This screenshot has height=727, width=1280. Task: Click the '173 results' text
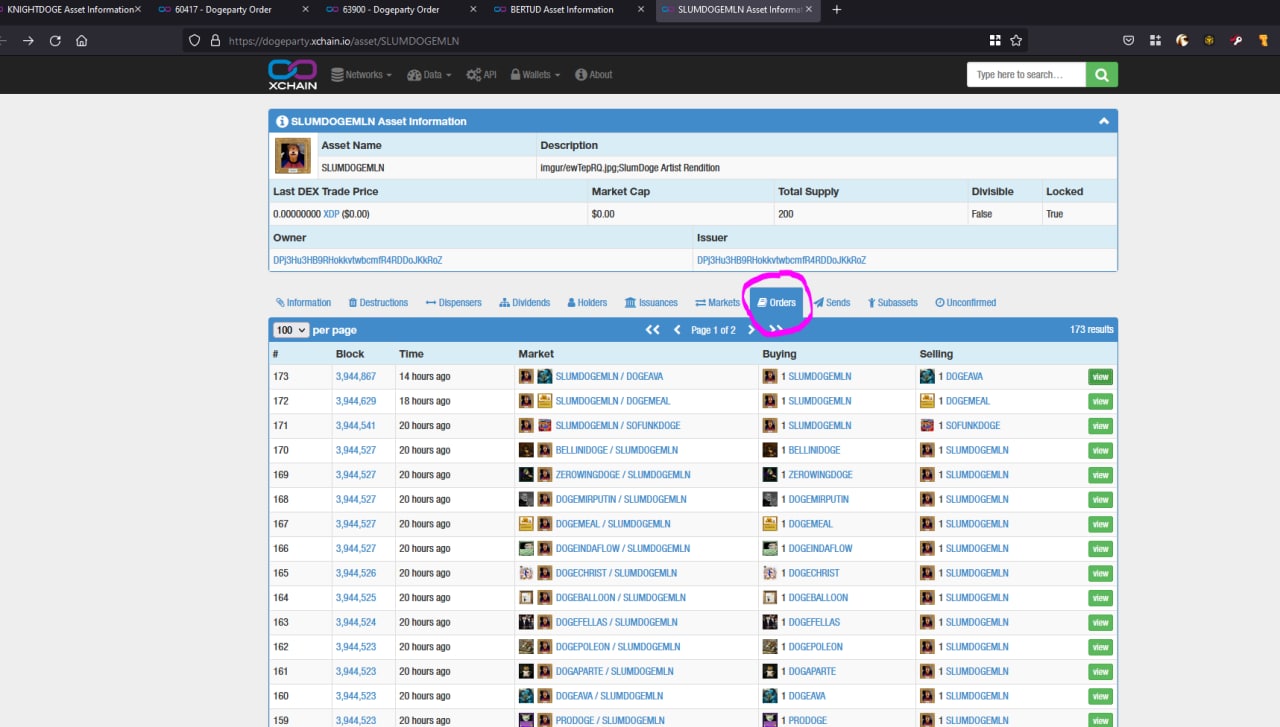coord(1091,330)
